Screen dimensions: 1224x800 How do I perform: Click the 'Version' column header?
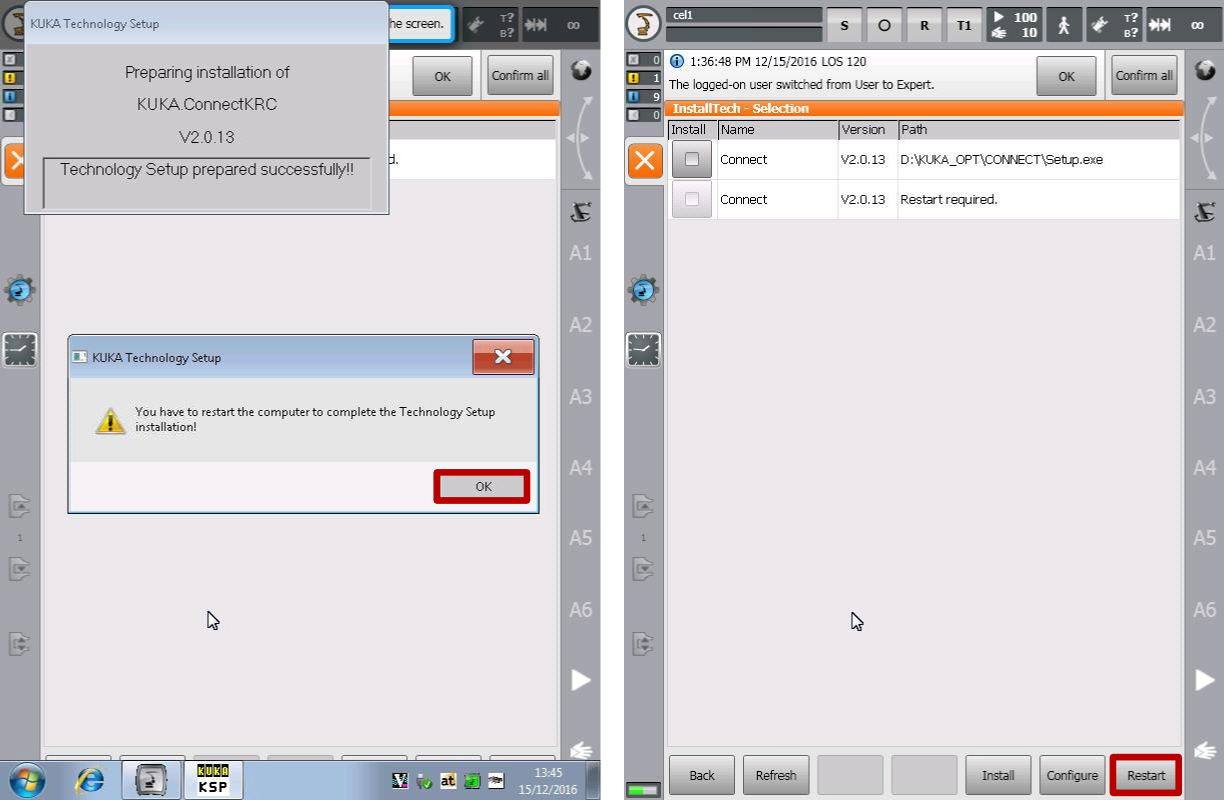coord(866,130)
